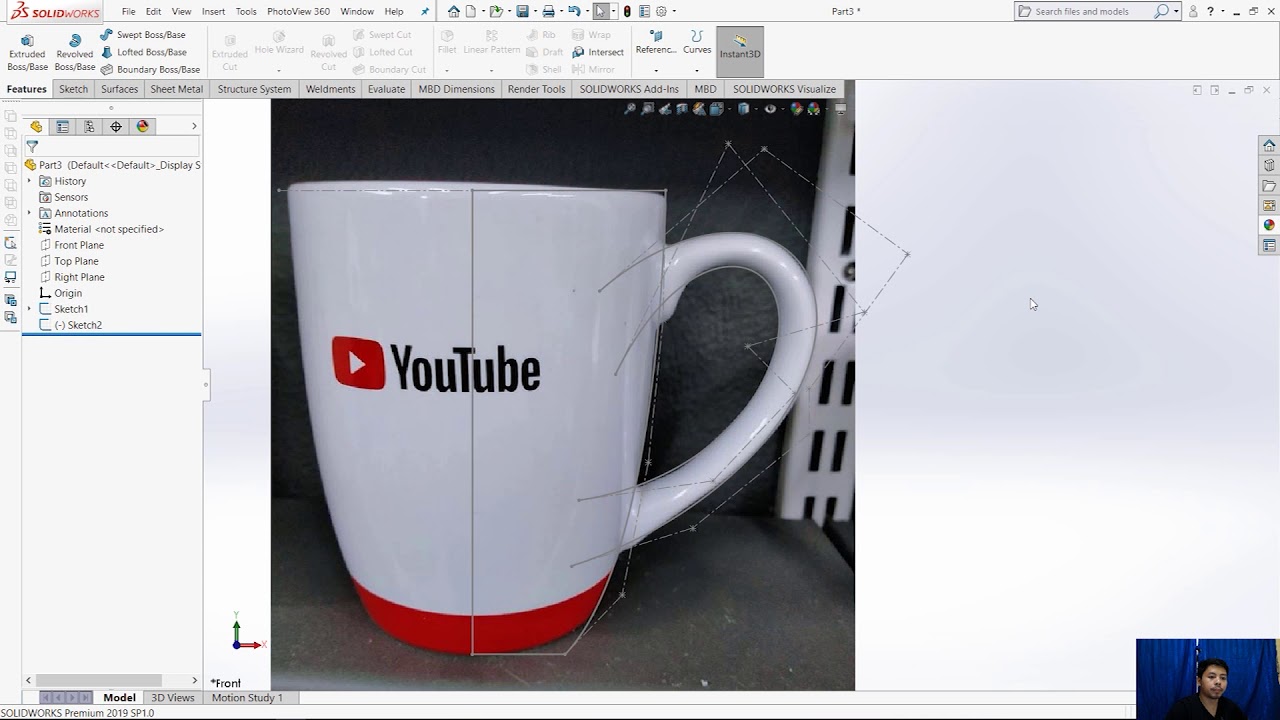The width and height of the screenshot is (1280, 720).
Task: Click the Intersect tool
Action: [598, 52]
